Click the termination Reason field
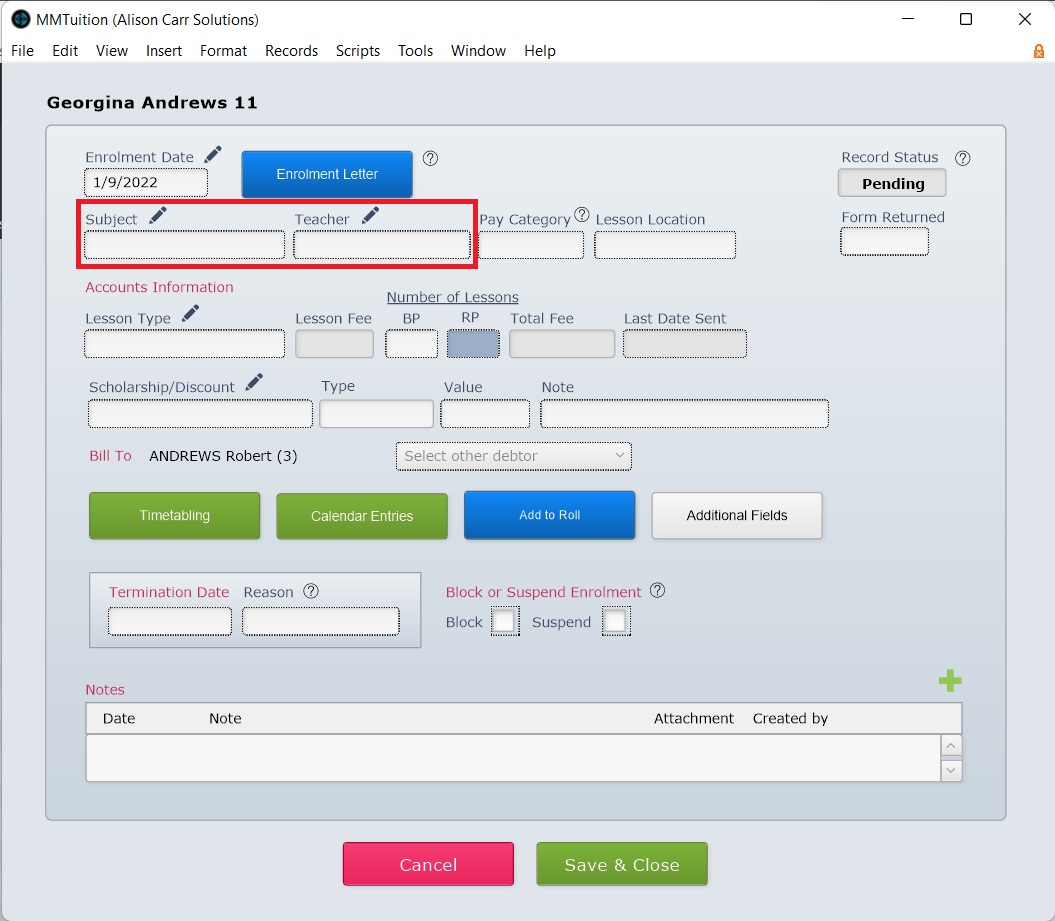This screenshot has width=1055, height=921. 320,621
